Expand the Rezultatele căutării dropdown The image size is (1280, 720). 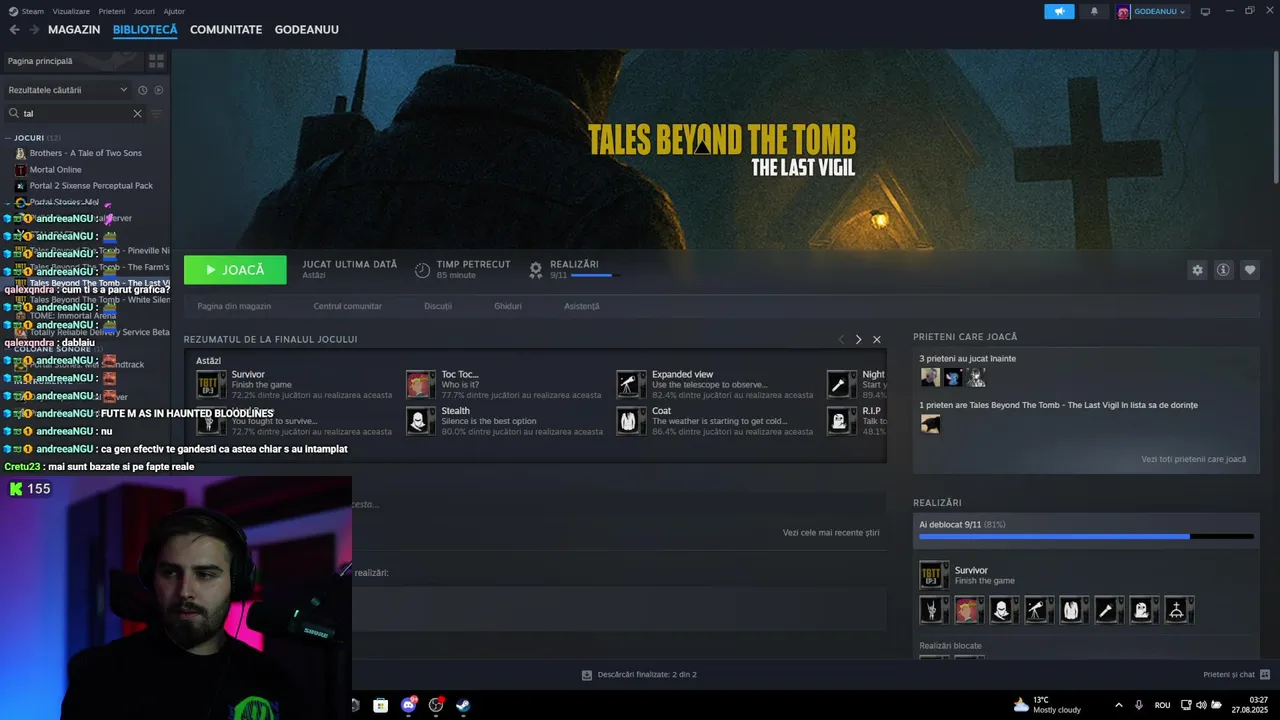pos(68,90)
